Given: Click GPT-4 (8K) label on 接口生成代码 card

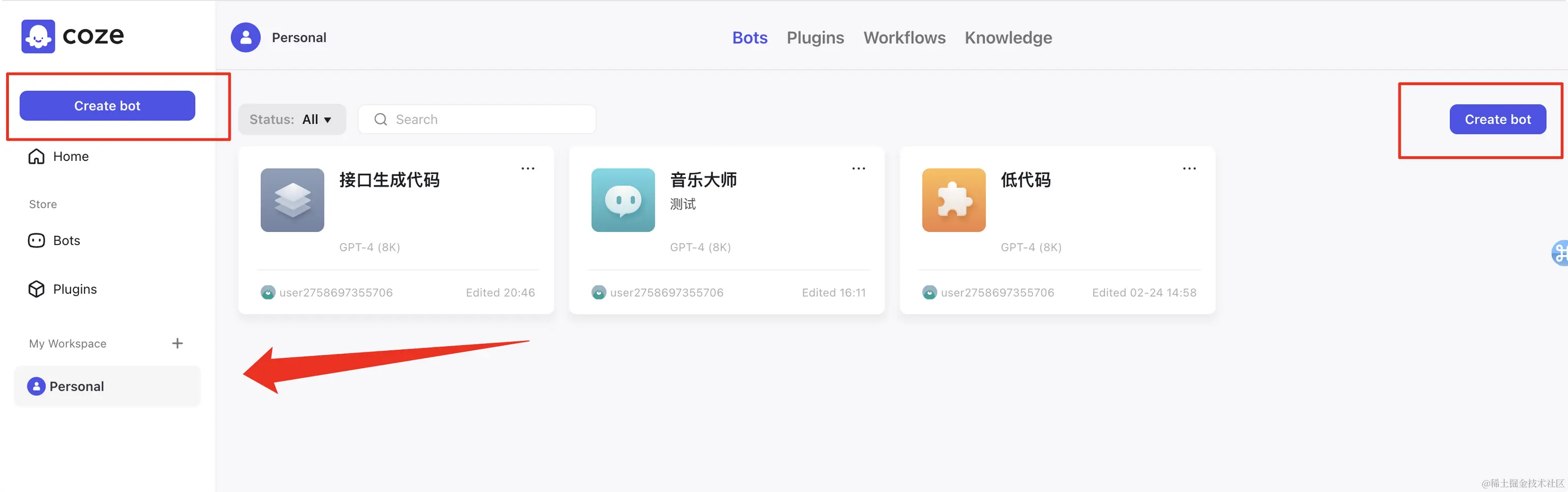Looking at the screenshot, I should click(x=370, y=247).
